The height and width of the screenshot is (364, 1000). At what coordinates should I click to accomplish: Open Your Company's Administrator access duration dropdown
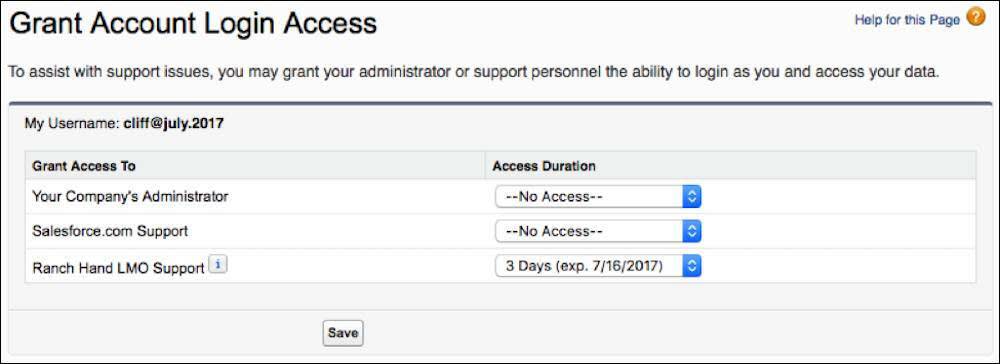[x=598, y=196]
